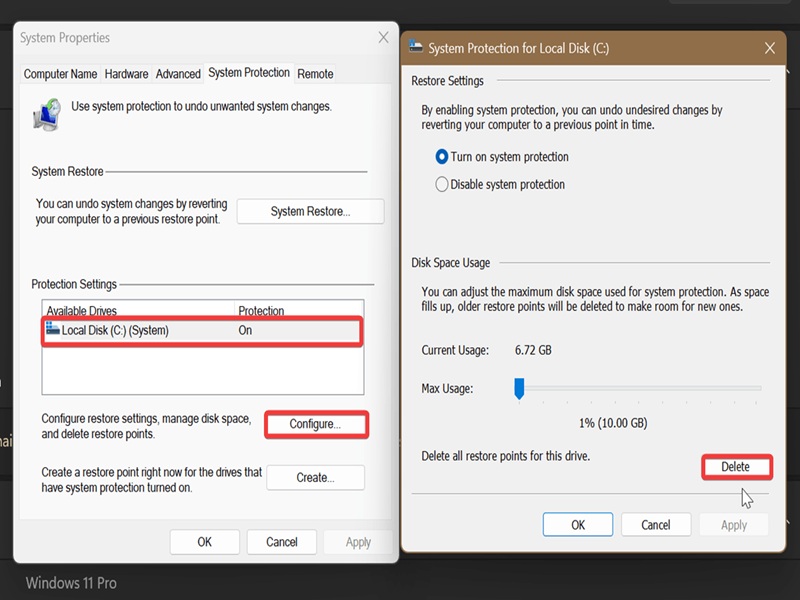Viewport: 800px width, 600px height.
Task: Click the disk icon in System Protection title bar
Action: coord(416,47)
